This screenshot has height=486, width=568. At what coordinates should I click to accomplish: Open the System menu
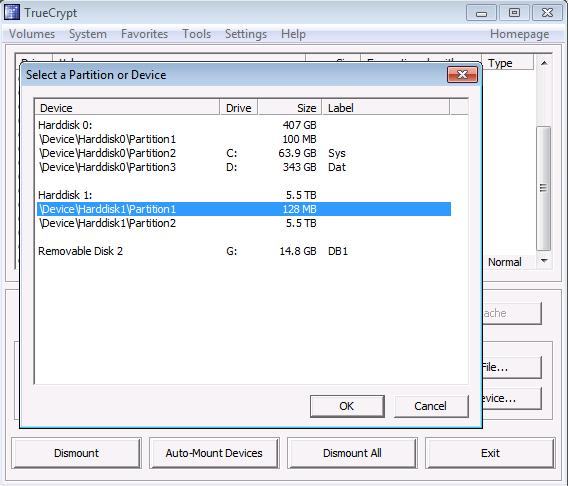pyautogui.click(x=88, y=34)
